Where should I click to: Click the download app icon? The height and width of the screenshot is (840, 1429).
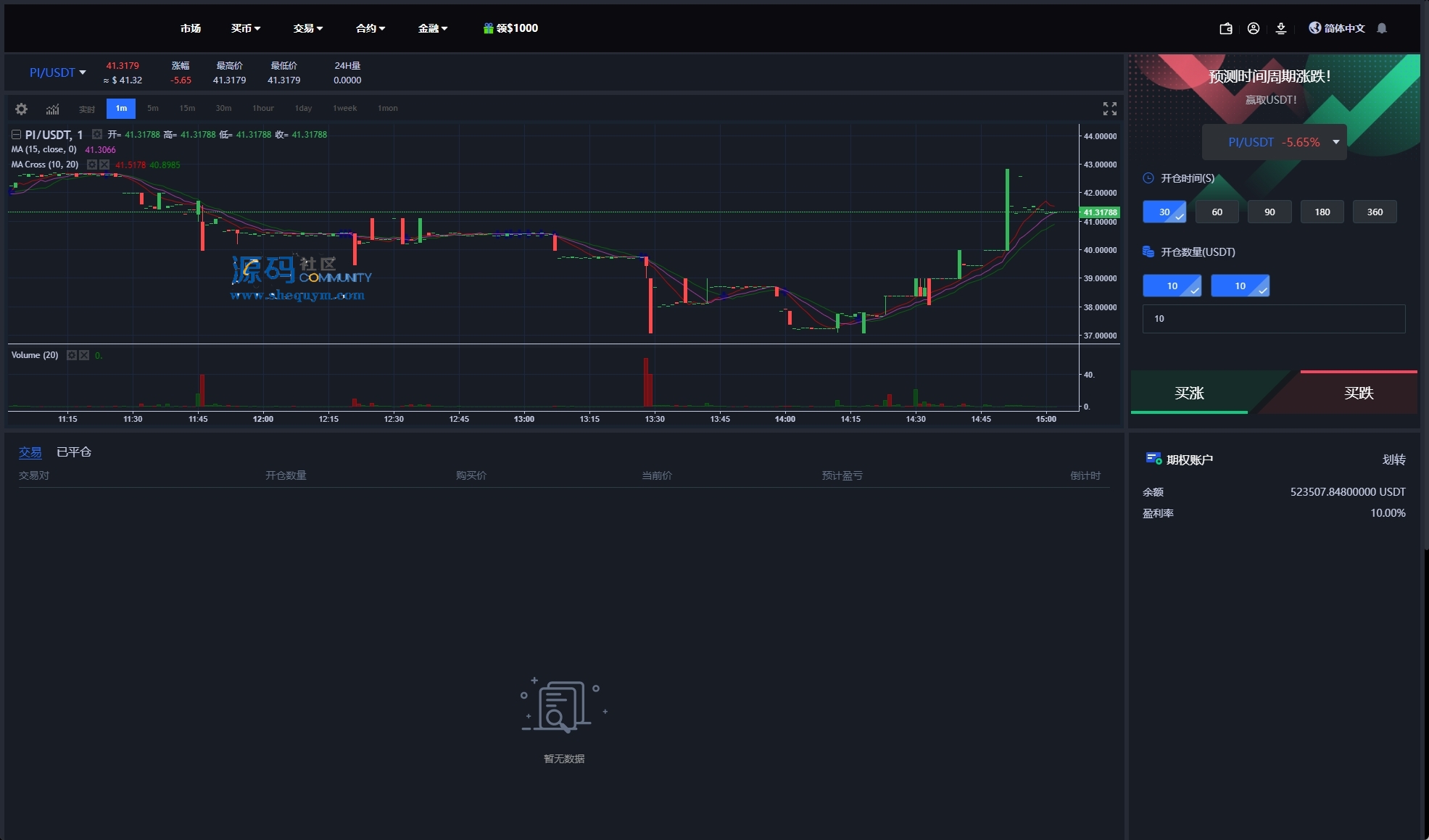tap(1280, 28)
